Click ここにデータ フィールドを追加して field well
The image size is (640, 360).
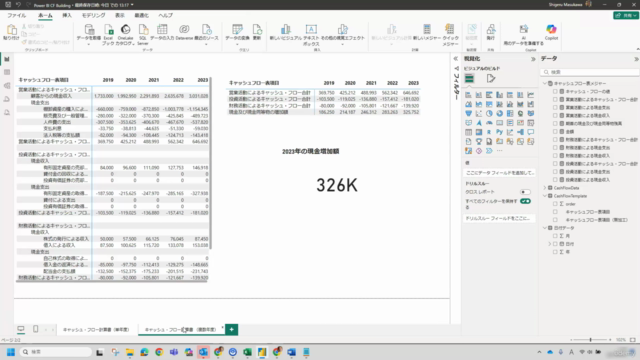tap(500, 173)
